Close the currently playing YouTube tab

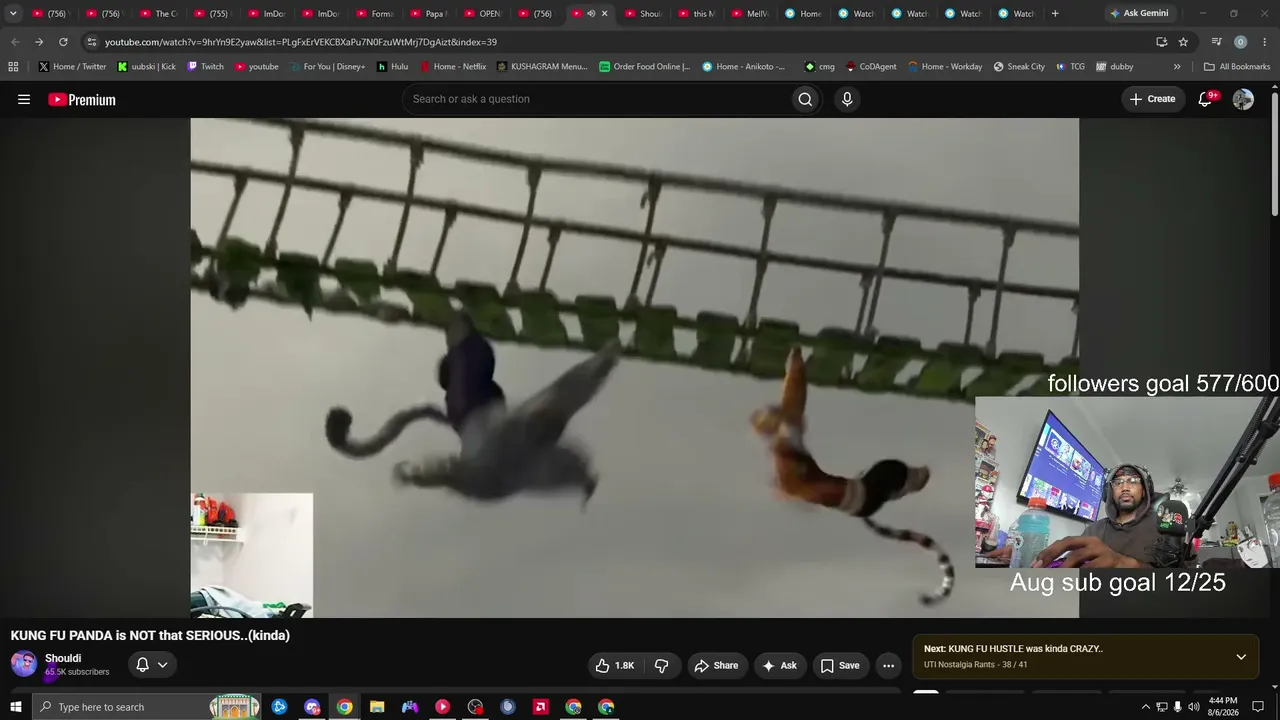(604, 14)
